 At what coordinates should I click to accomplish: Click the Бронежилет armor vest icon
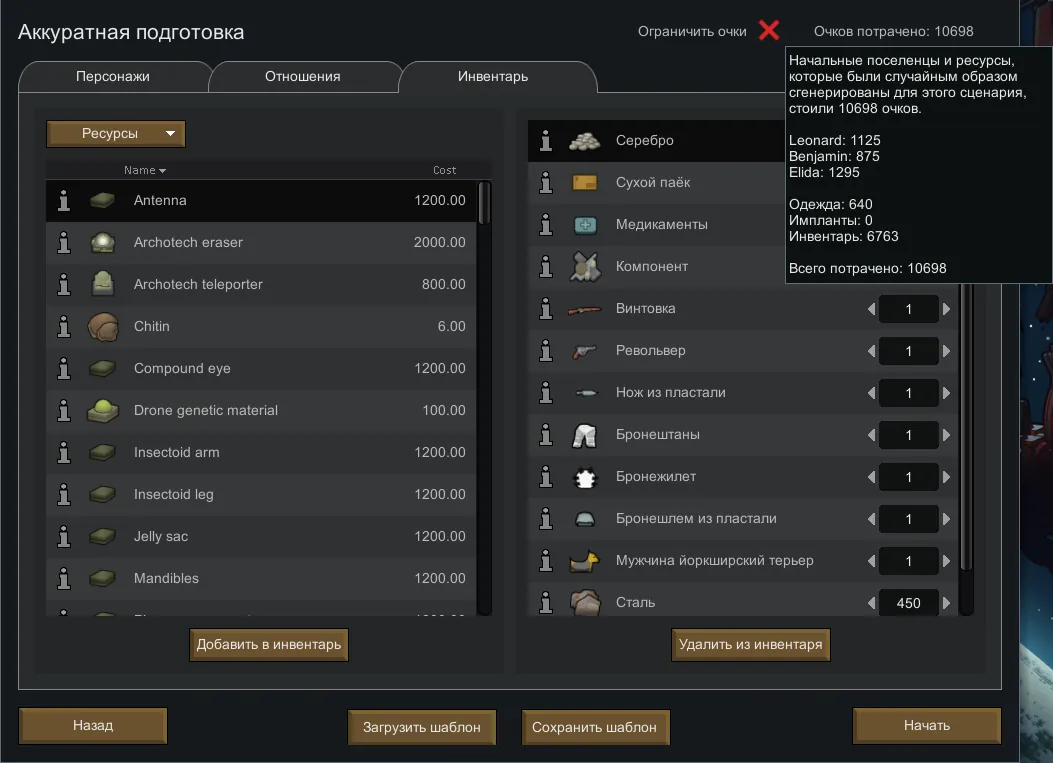pos(585,477)
